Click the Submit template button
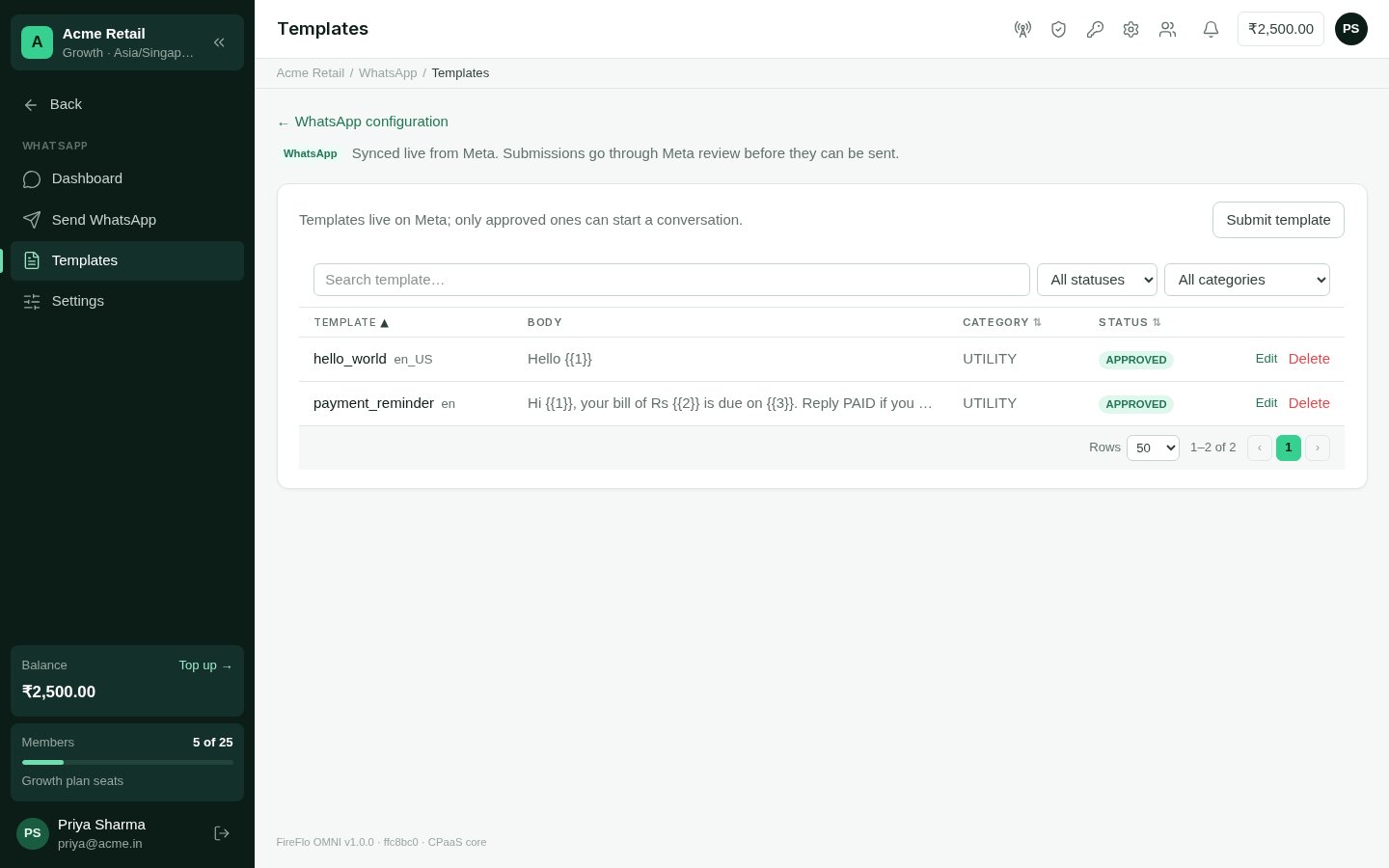 1278,220
